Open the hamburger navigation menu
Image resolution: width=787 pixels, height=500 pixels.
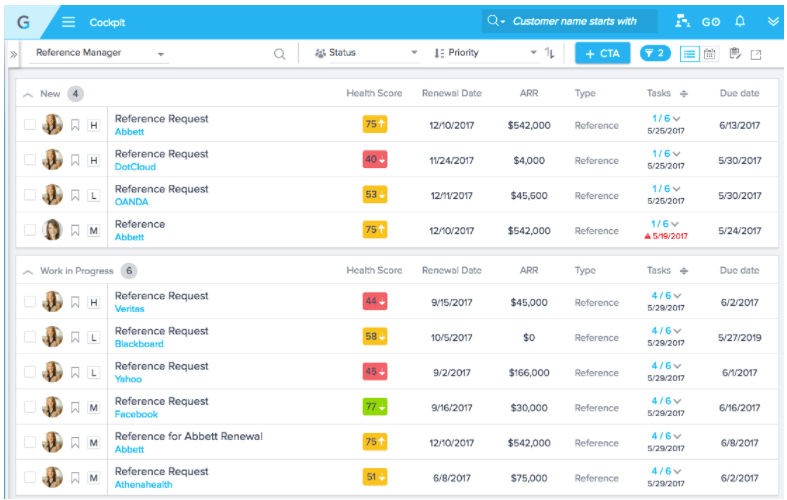click(x=68, y=21)
